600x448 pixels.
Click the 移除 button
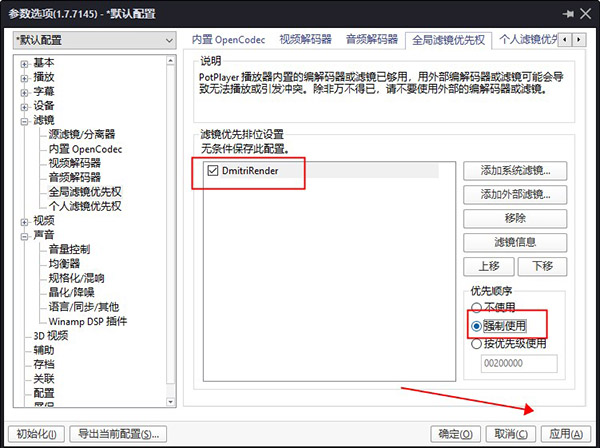coord(515,218)
